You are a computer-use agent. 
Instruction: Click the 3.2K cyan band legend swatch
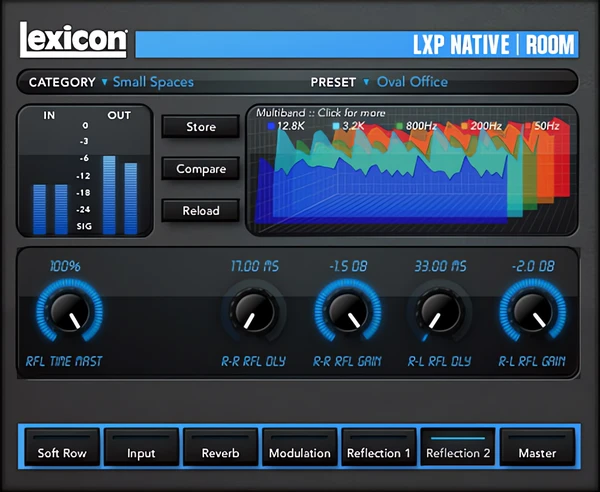(x=336, y=126)
